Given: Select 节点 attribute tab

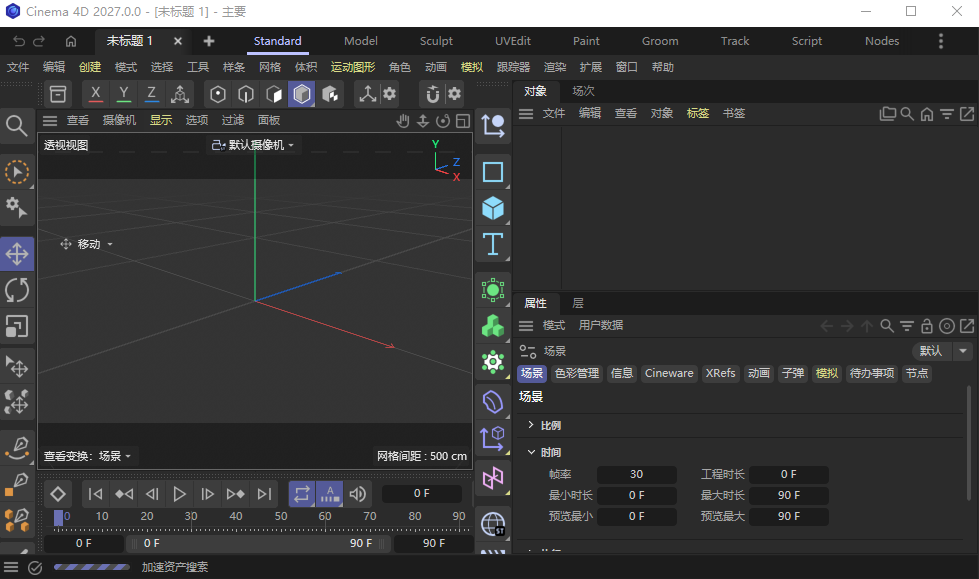Looking at the screenshot, I should click(917, 374).
